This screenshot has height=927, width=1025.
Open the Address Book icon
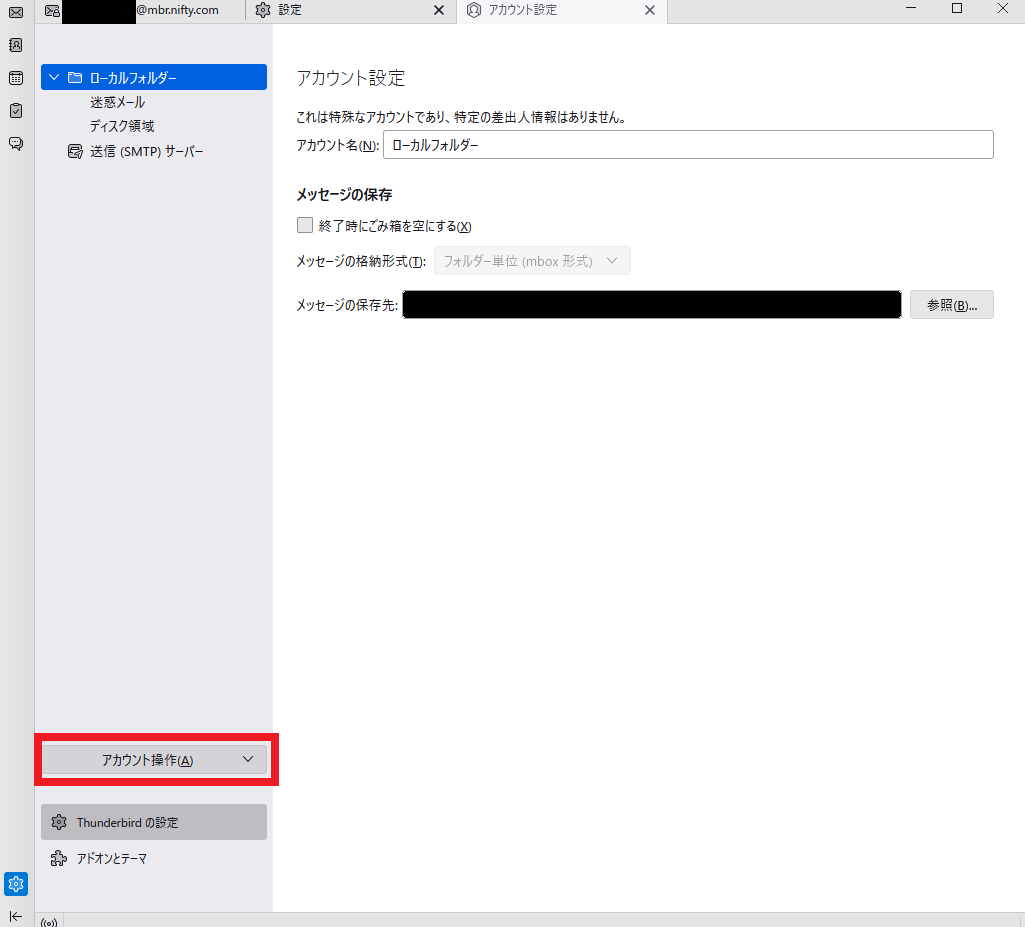16,45
